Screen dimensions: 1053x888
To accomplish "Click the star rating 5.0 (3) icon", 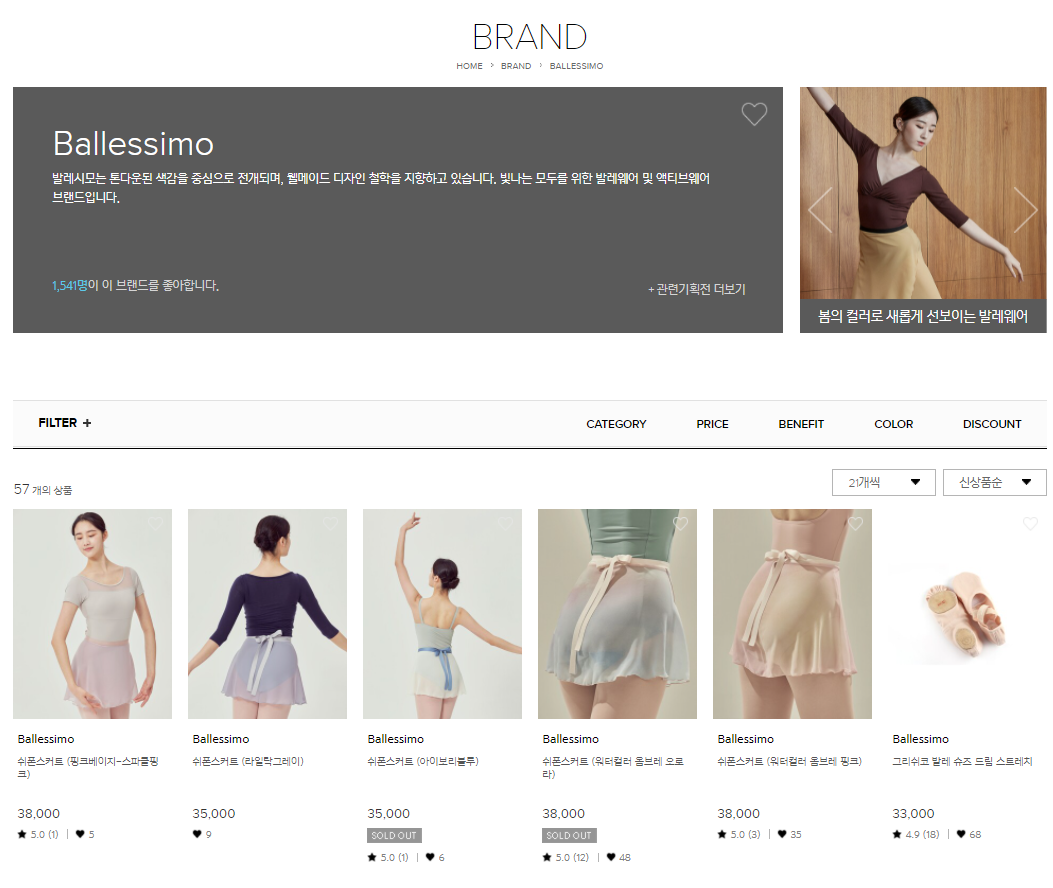I will 722,834.
